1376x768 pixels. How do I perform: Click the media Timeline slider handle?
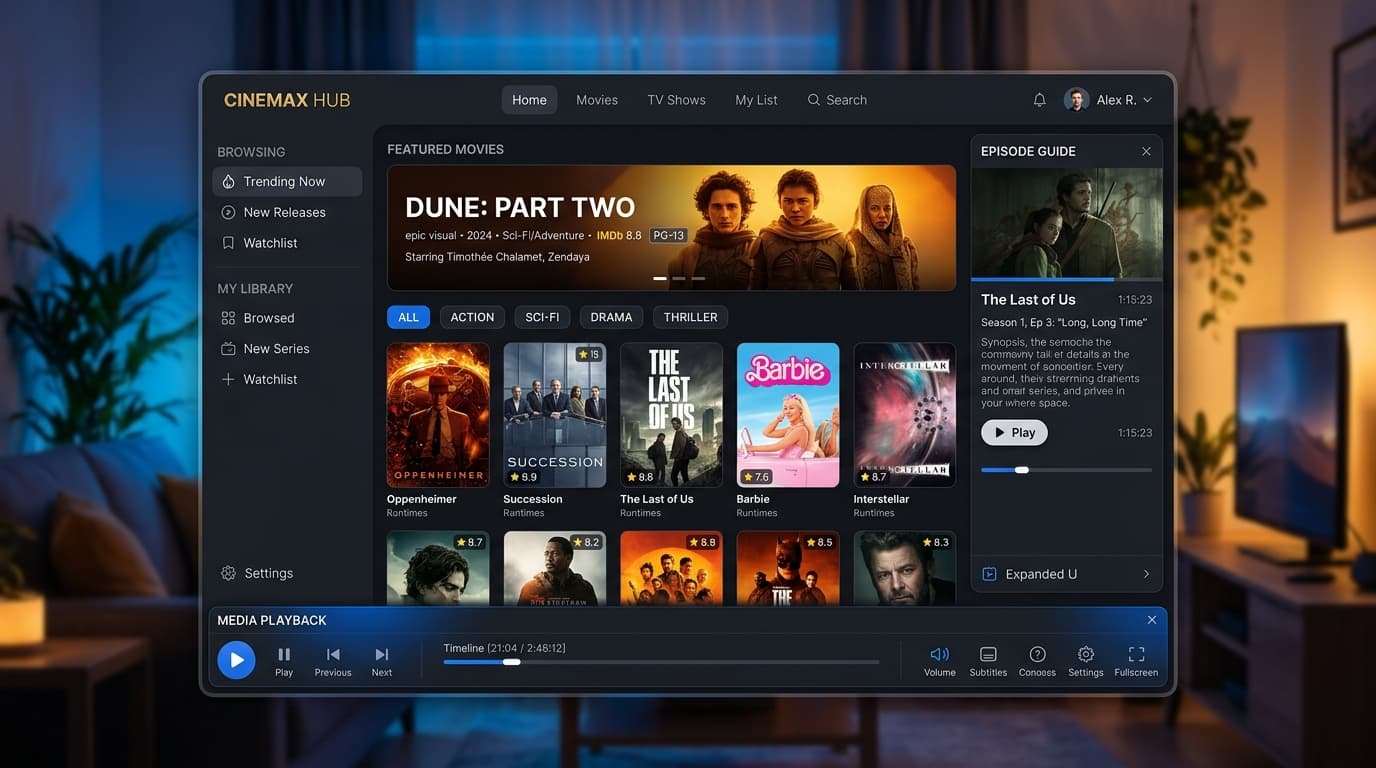[511, 662]
